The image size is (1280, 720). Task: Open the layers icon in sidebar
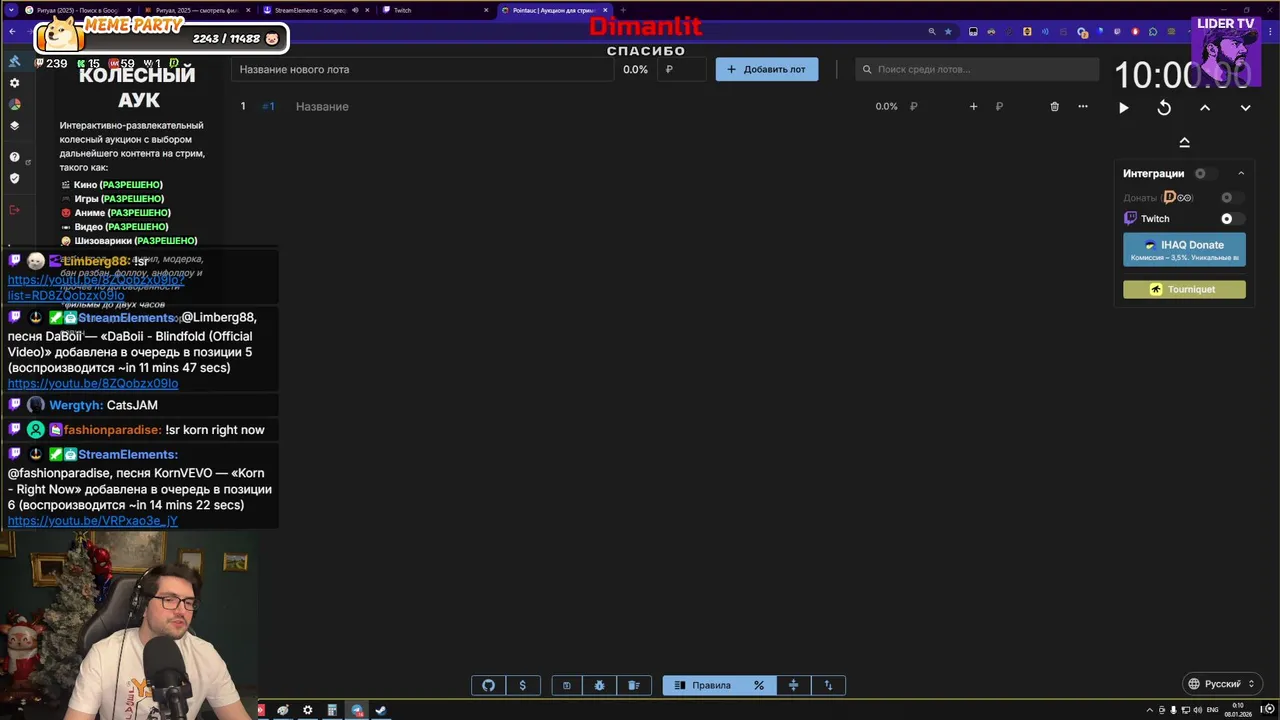coord(14,126)
